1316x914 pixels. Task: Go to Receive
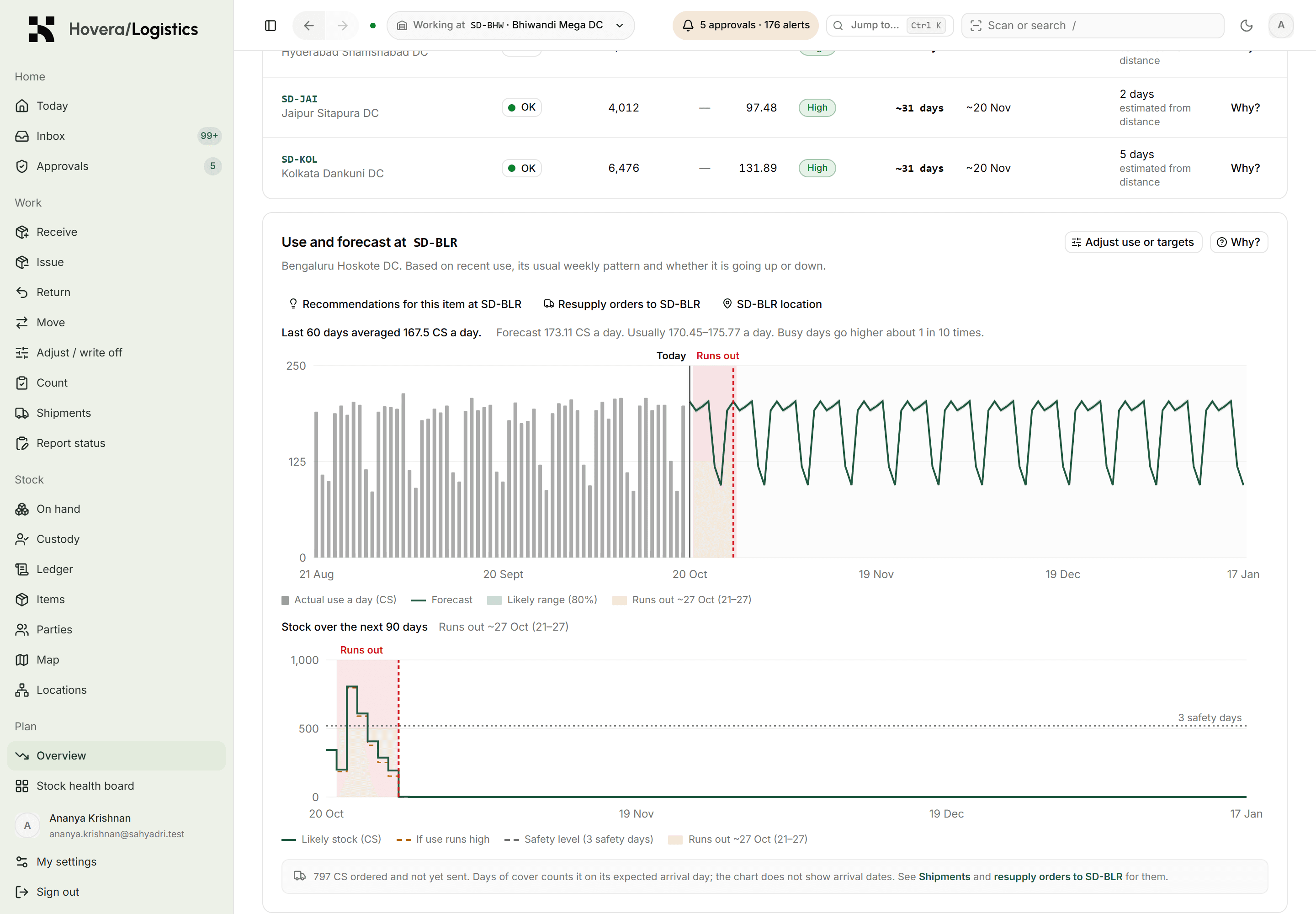(116, 232)
